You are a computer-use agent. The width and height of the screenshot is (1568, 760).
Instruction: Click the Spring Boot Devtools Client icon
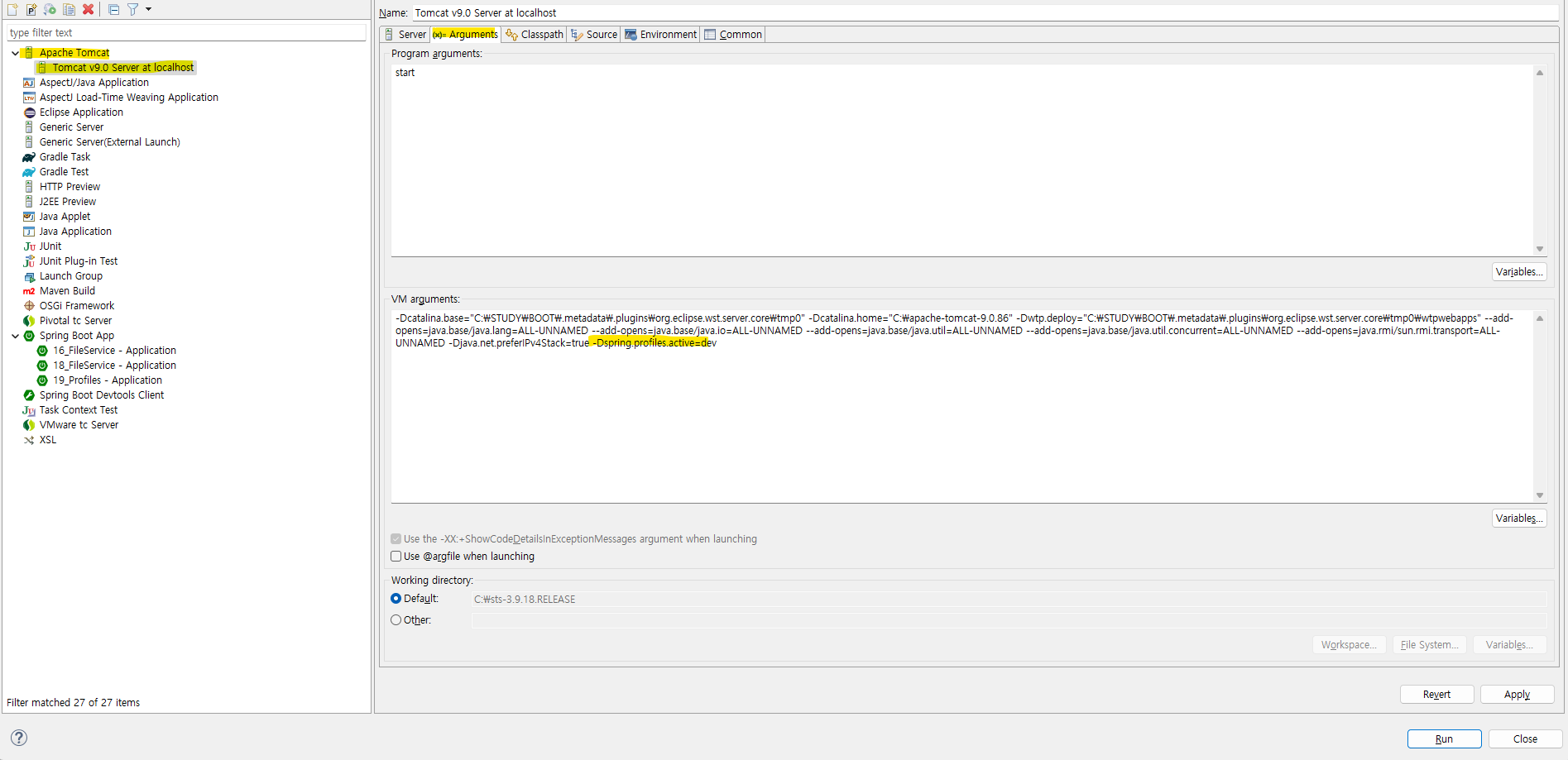tap(29, 395)
